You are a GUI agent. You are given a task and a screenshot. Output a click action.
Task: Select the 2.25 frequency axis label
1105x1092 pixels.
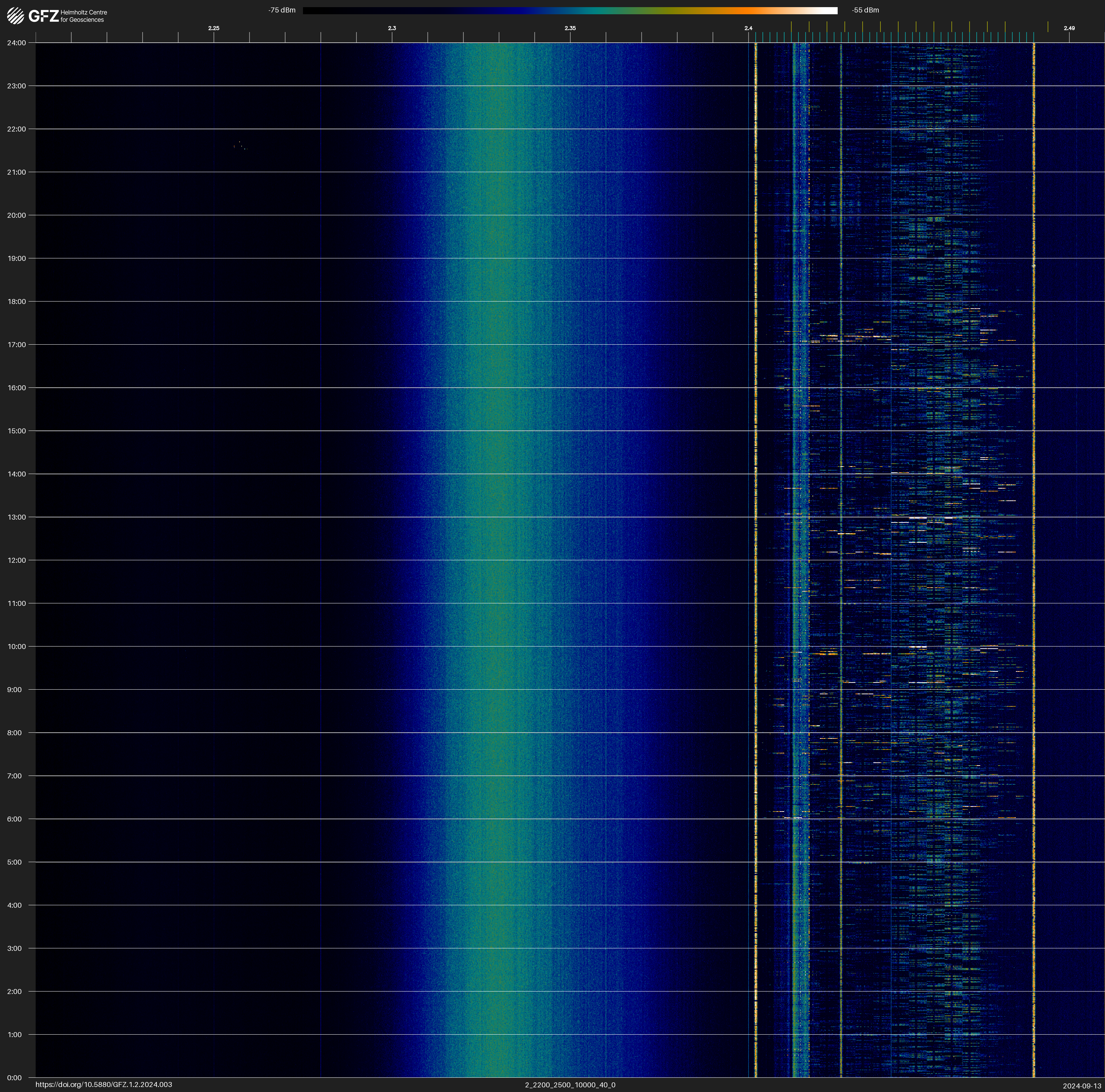coord(213,28)
